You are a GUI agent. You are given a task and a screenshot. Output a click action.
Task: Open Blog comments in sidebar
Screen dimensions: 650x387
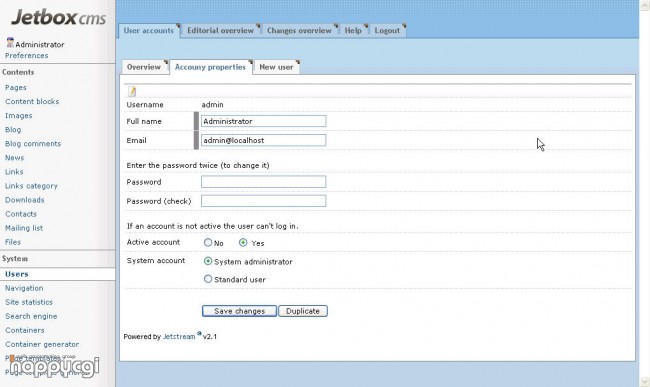[33, 144]
